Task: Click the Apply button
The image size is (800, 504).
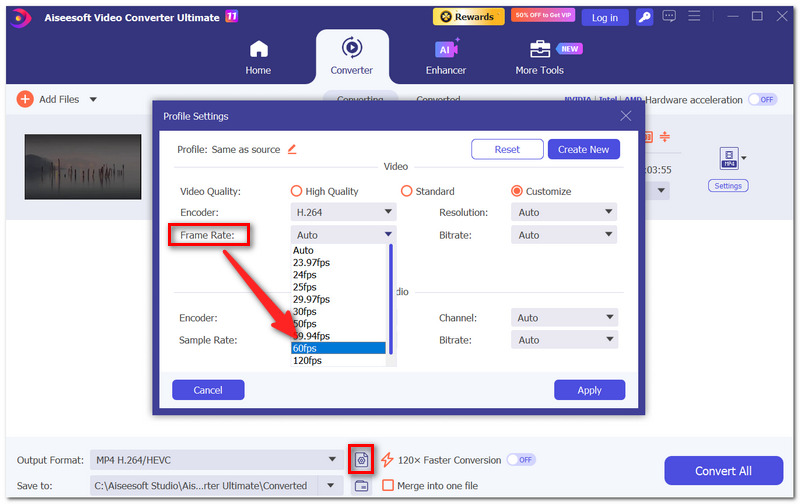Action: tap(589, 390)
